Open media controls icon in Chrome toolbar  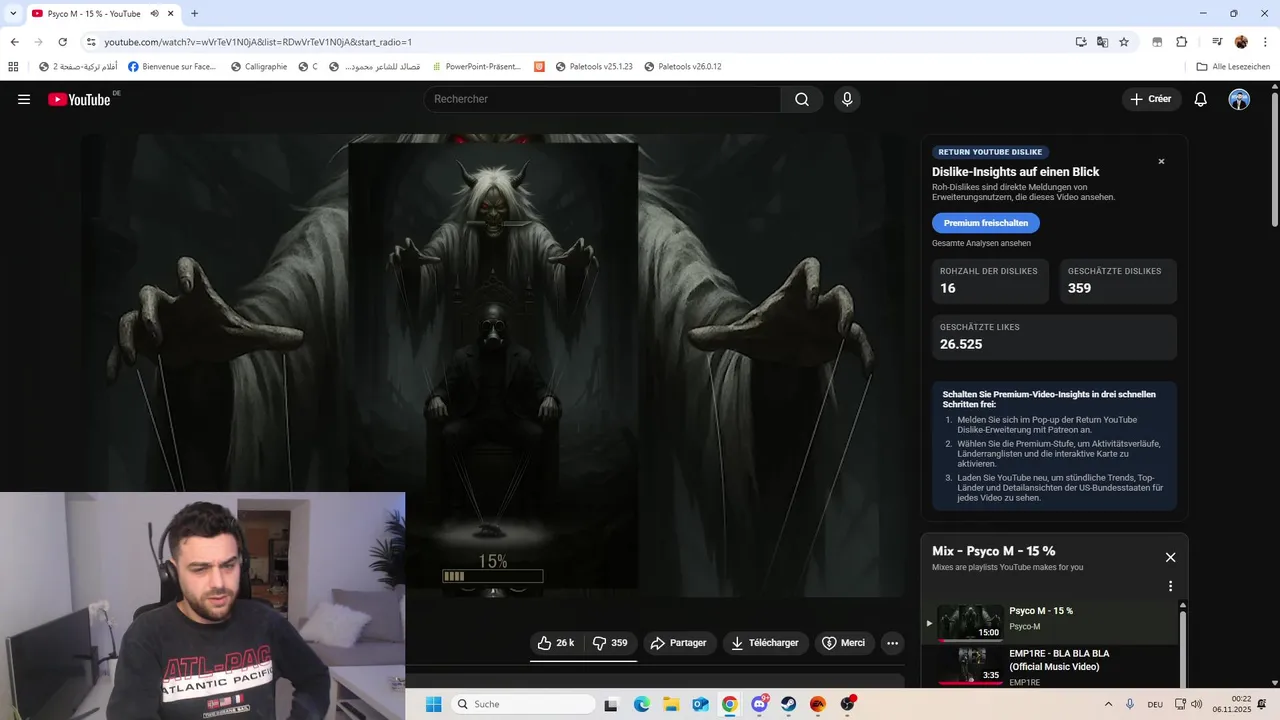click(x=1217, y=42)
